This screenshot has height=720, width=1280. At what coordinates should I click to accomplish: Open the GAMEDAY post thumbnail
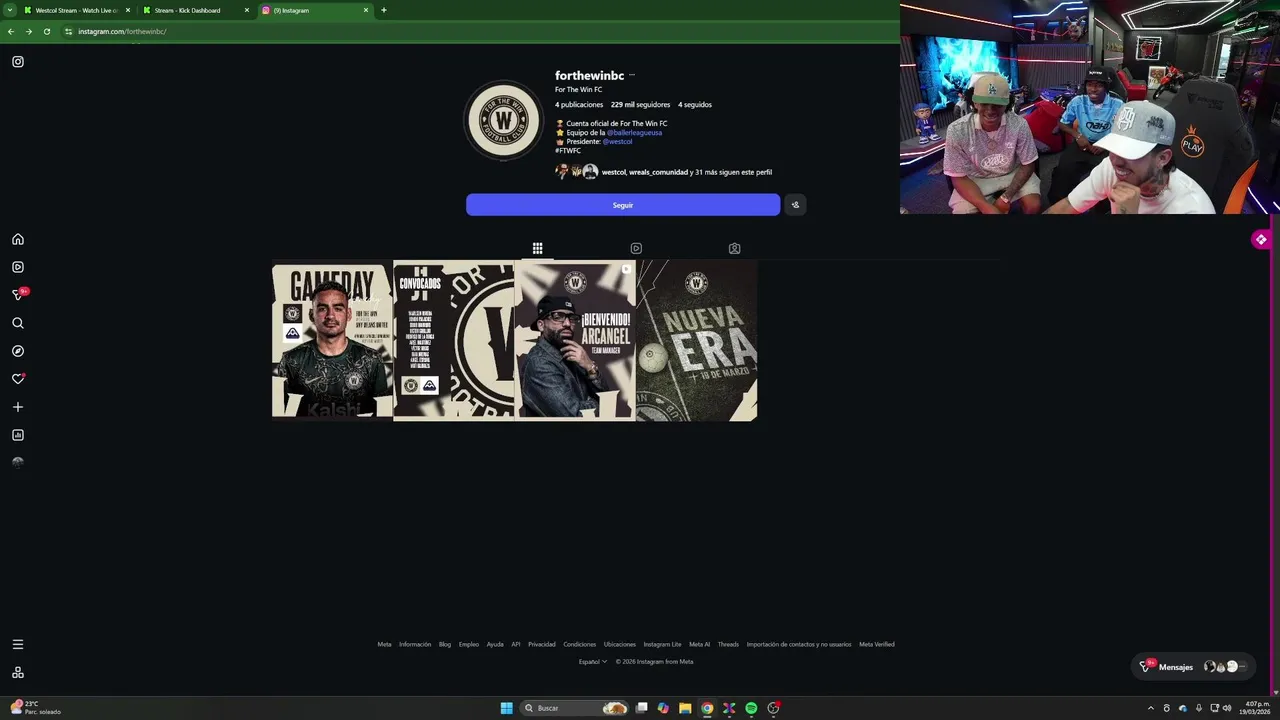coord(332,341)
